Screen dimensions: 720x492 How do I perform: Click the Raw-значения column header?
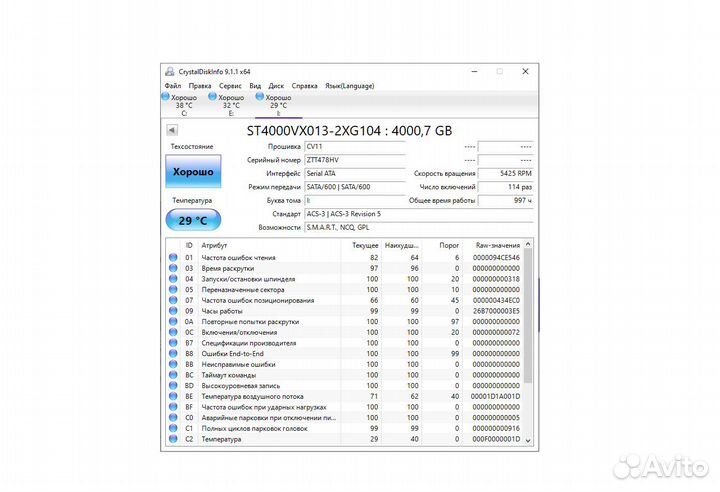493,245
